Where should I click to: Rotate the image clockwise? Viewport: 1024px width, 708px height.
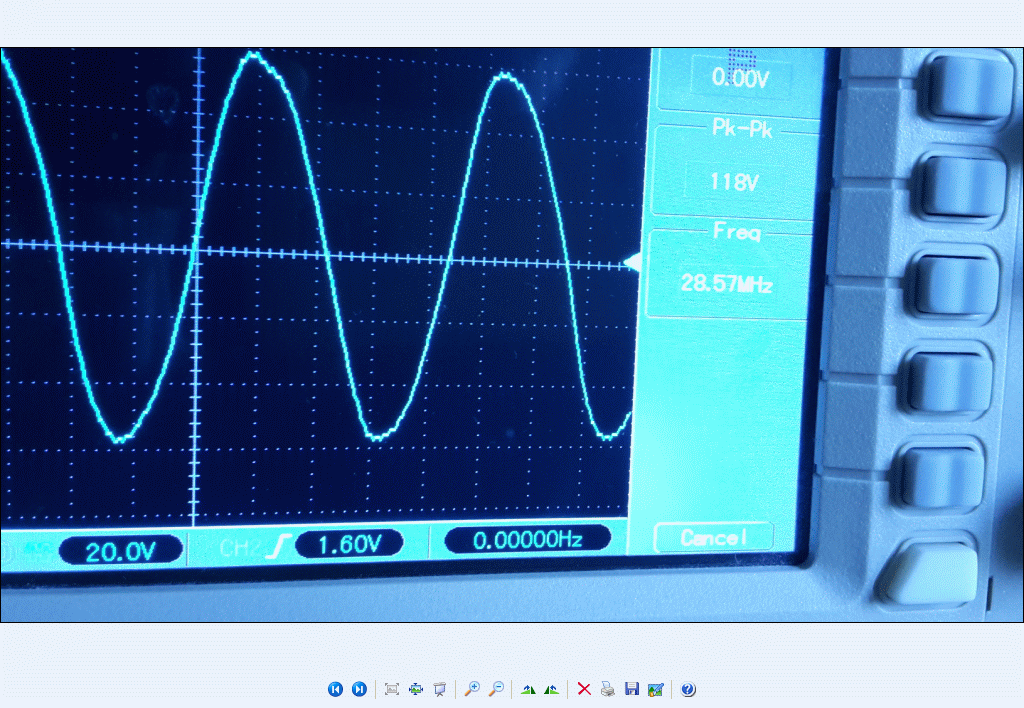point(528,689)
